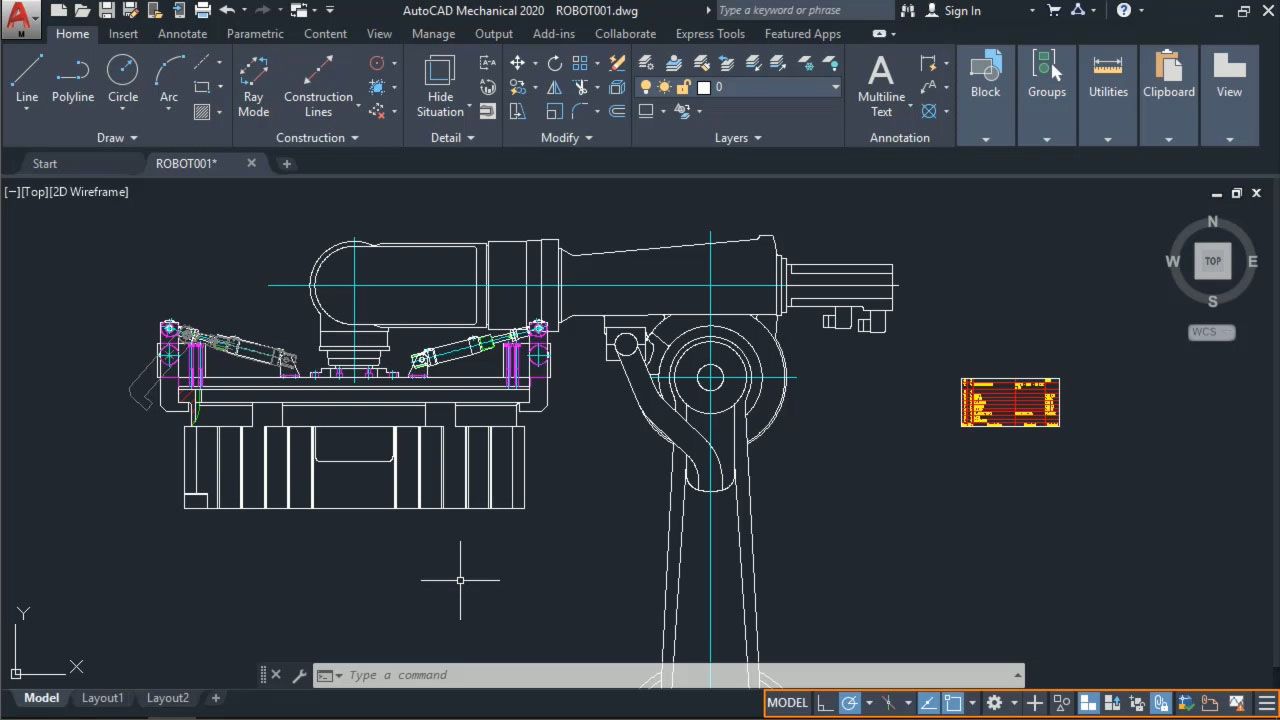Viewport: 1280px width, 720px height.
Task: Expand the Layers panel
Action: point(738,138)
